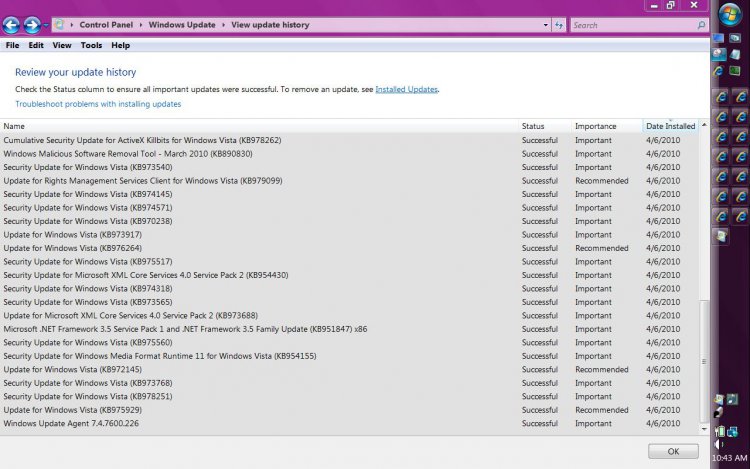Expand the arrow after Windows Update breadcrumb
Image resolution: width=750 pixels, height=469 pixels.
(x=223, y=25)
